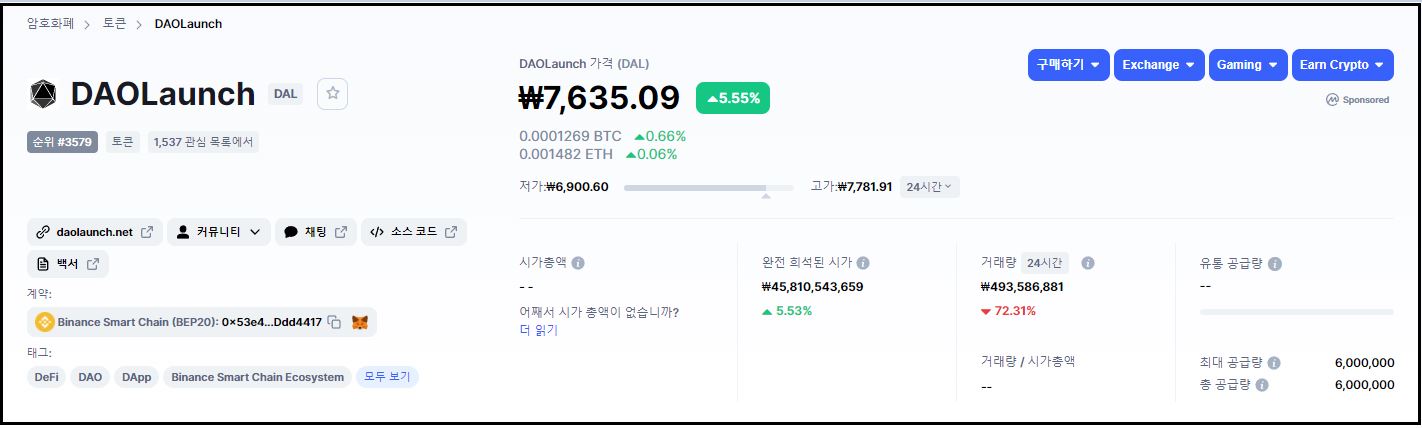Open the 커뮤니티 dropdown
Screen dimensions: 1422x428
[218, 232]
